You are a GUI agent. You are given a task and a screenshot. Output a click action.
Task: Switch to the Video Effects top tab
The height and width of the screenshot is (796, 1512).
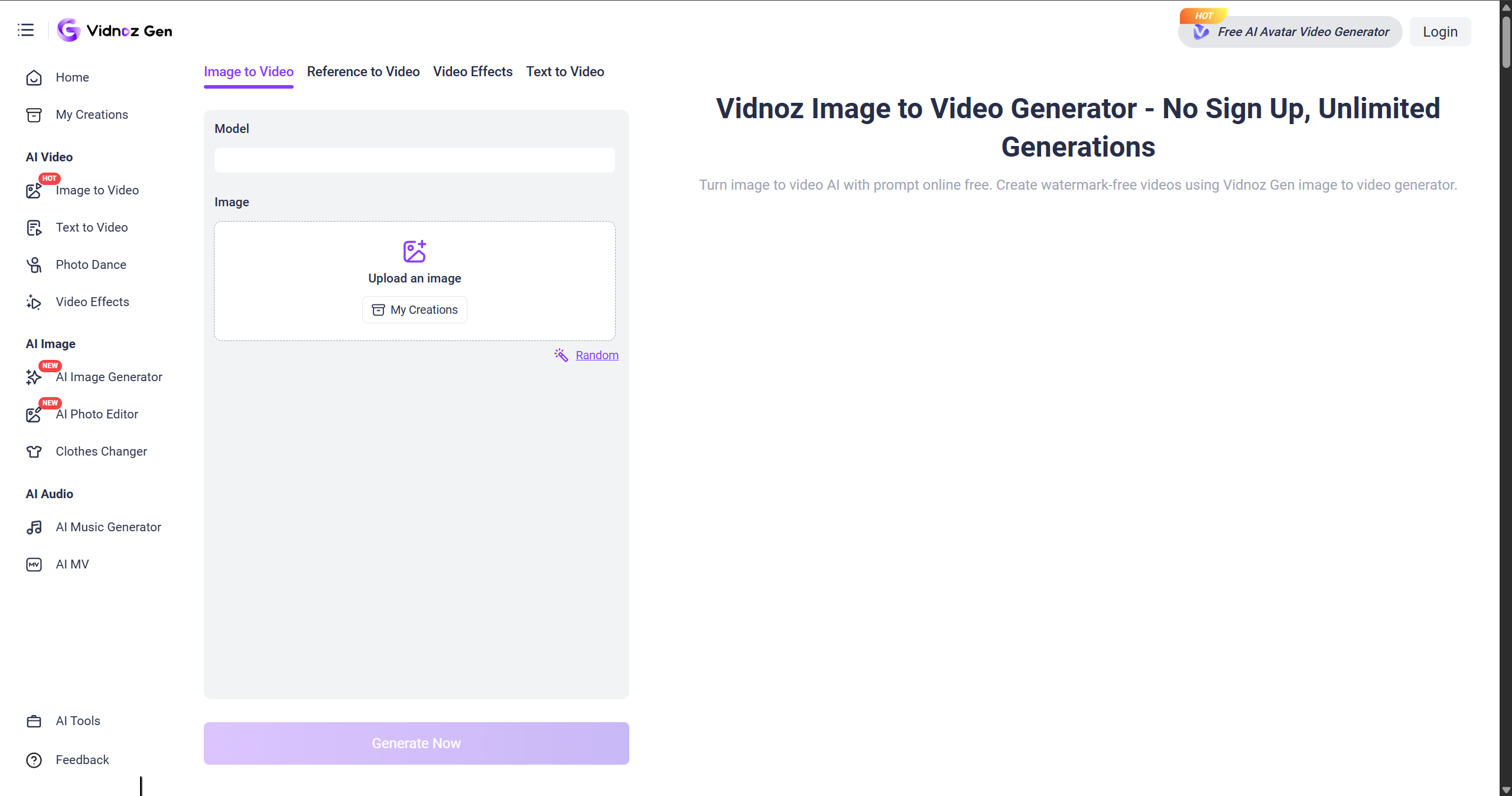pos(473,72)
